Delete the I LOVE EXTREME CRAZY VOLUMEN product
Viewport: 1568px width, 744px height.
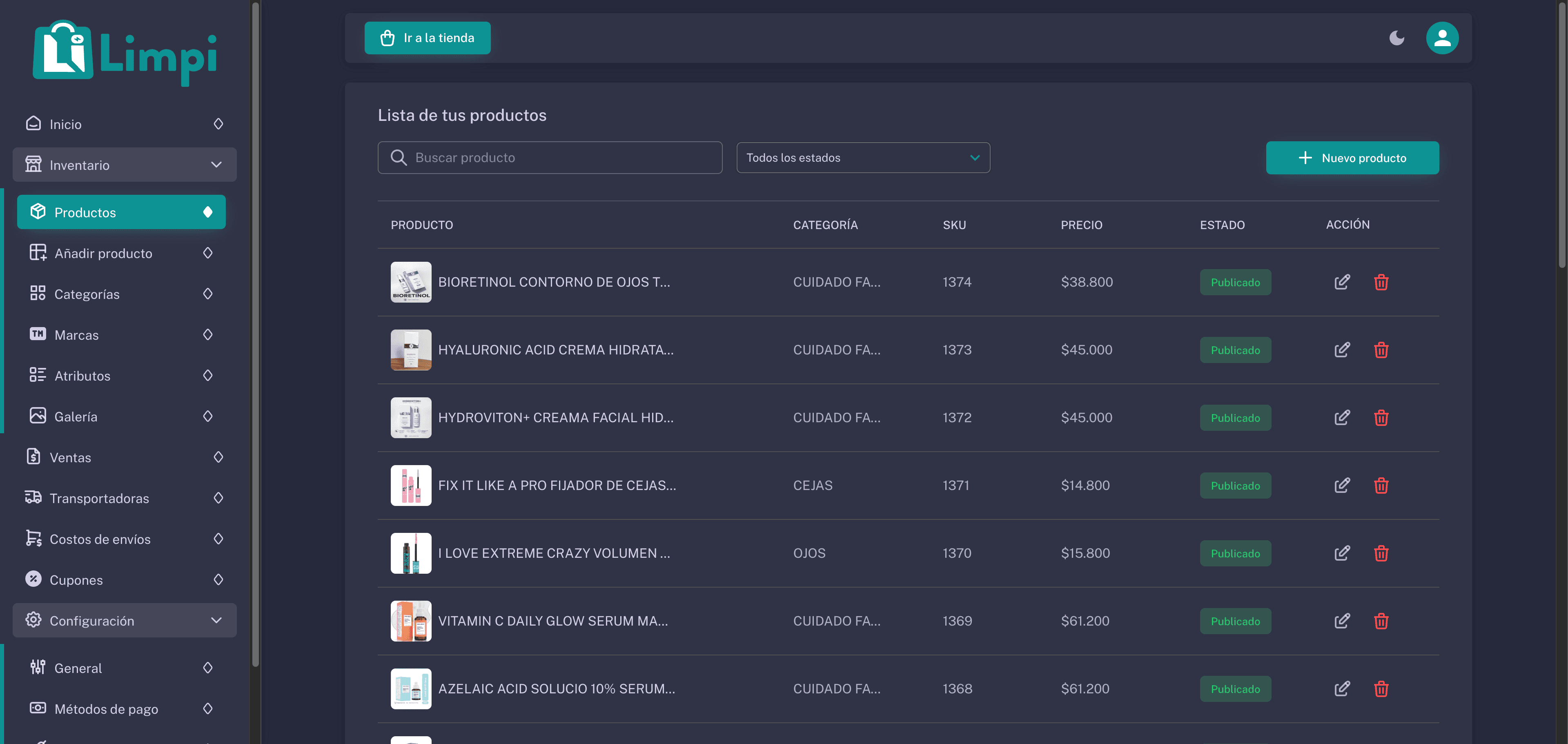coord(1381,553)
